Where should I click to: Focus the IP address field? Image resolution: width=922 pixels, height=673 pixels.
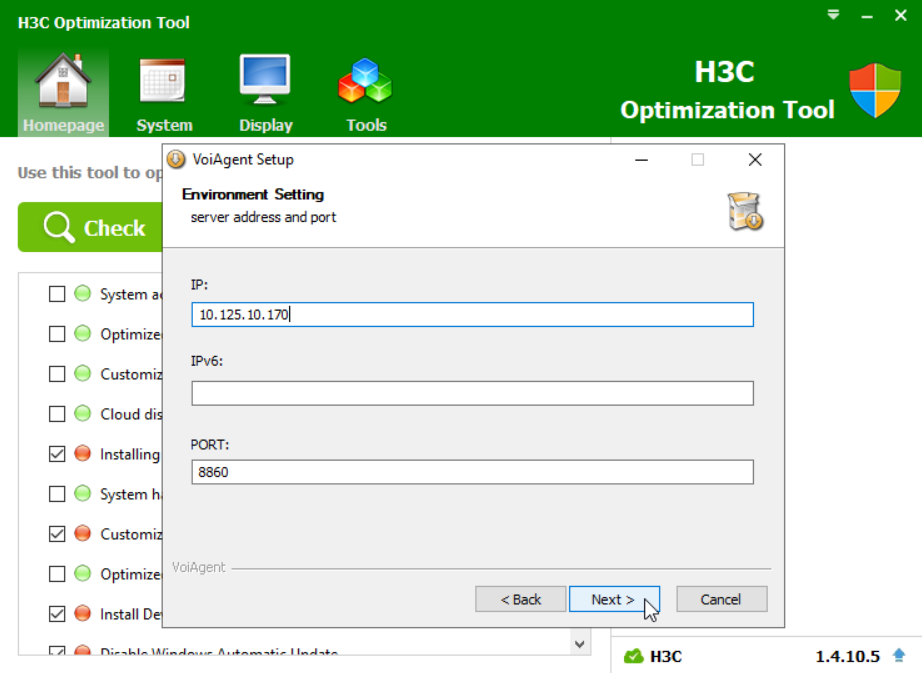(472, 314)
